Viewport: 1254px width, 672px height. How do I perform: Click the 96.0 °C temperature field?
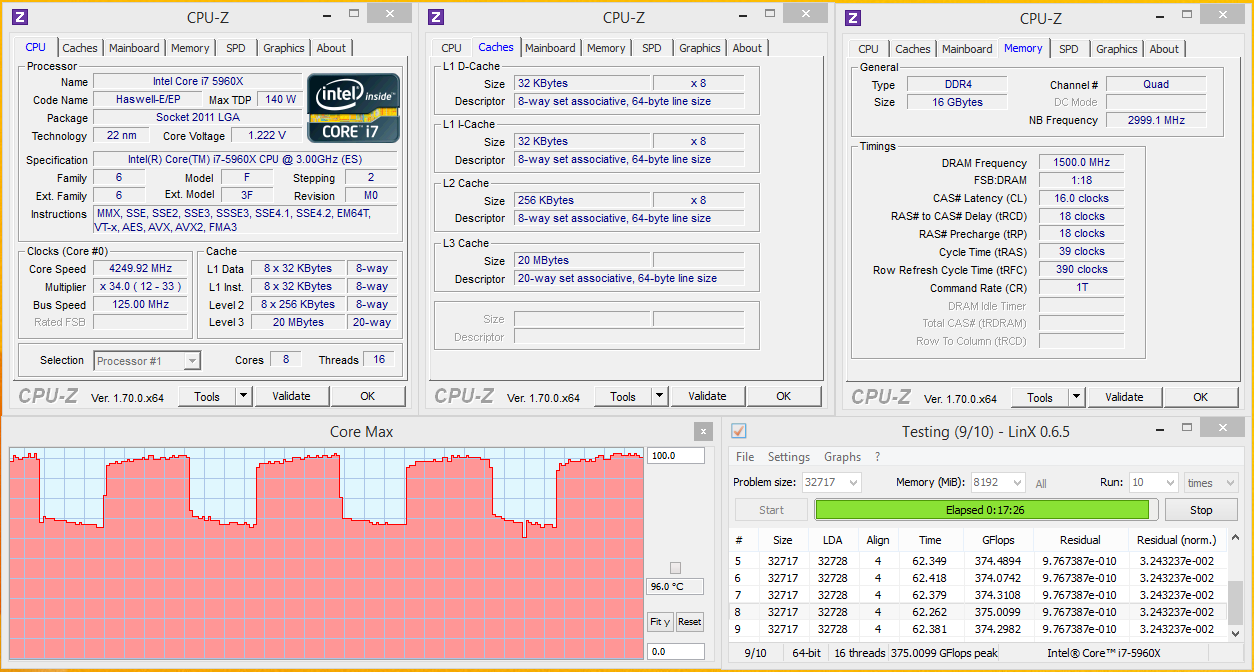[x=675, y=587]
